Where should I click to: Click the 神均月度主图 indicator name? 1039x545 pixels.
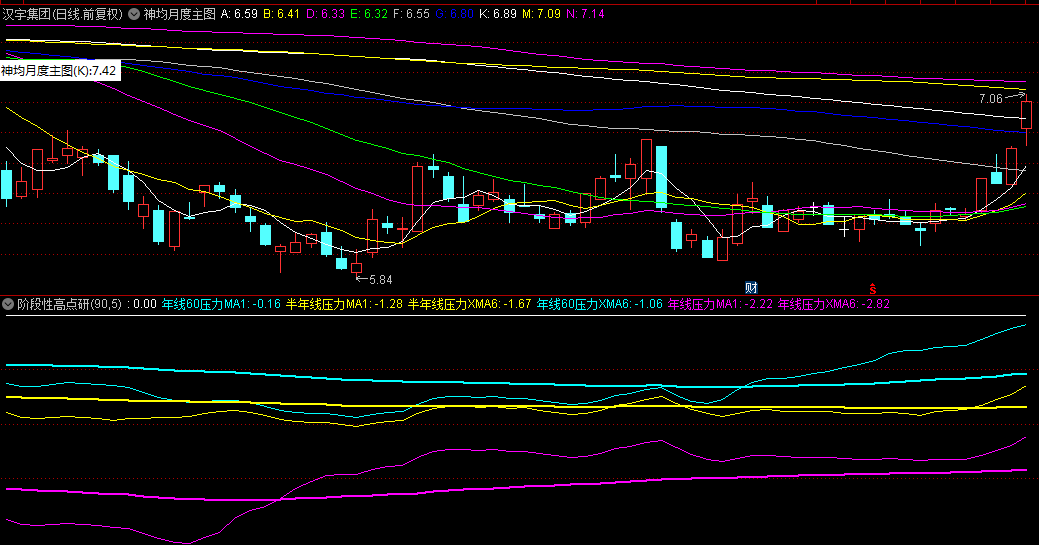(x=180, y=14)
